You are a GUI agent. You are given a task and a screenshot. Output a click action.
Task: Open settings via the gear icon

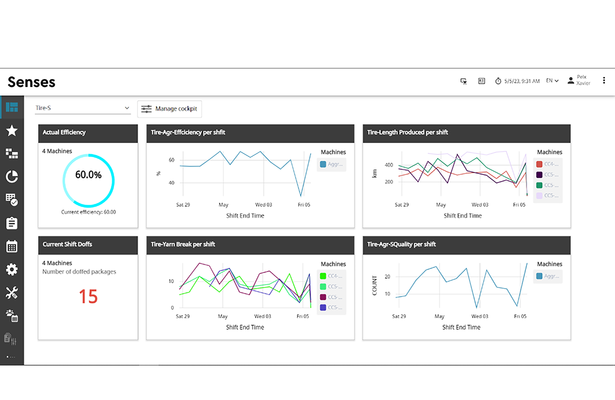[12, 269]
